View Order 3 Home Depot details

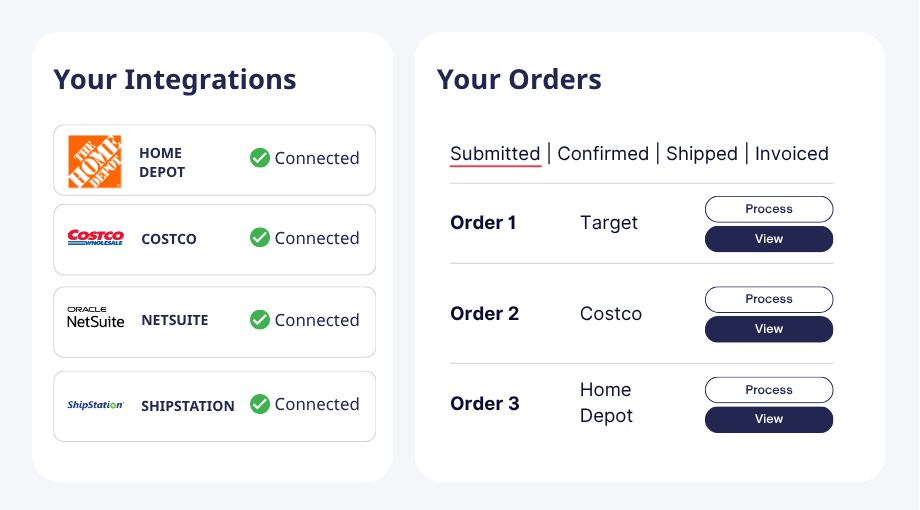[769, 419]
